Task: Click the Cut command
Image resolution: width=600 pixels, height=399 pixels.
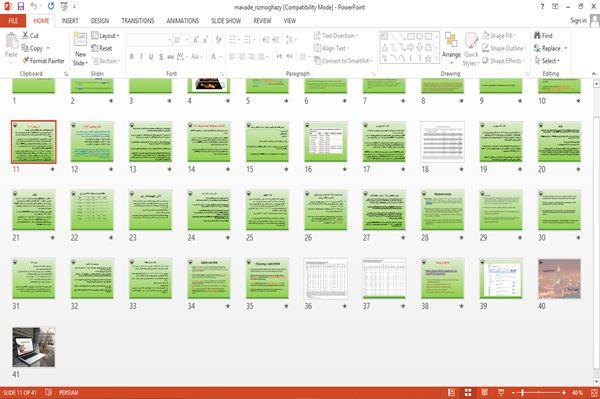Action: pyautogui.click(x=30, y=36)
